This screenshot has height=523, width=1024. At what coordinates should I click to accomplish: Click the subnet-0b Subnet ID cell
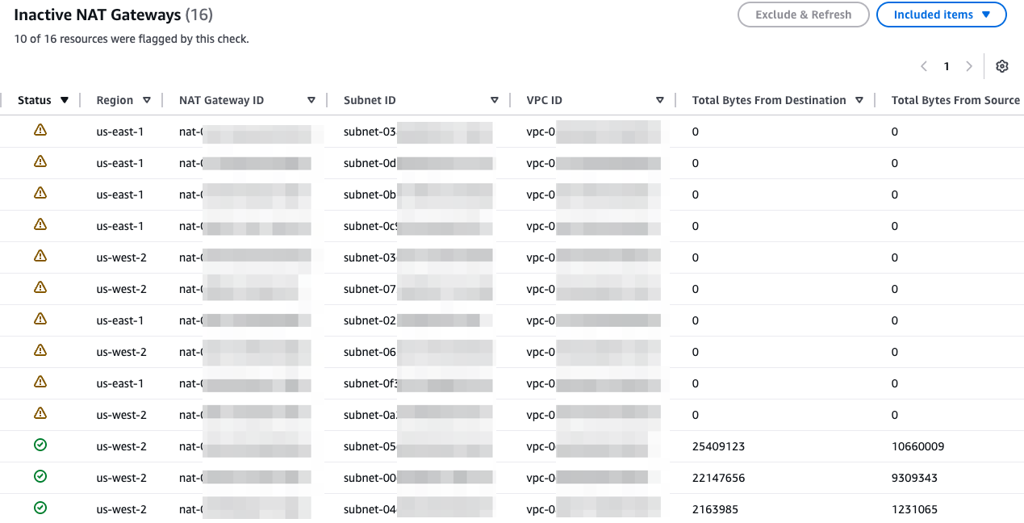click(x=418, y=195)
